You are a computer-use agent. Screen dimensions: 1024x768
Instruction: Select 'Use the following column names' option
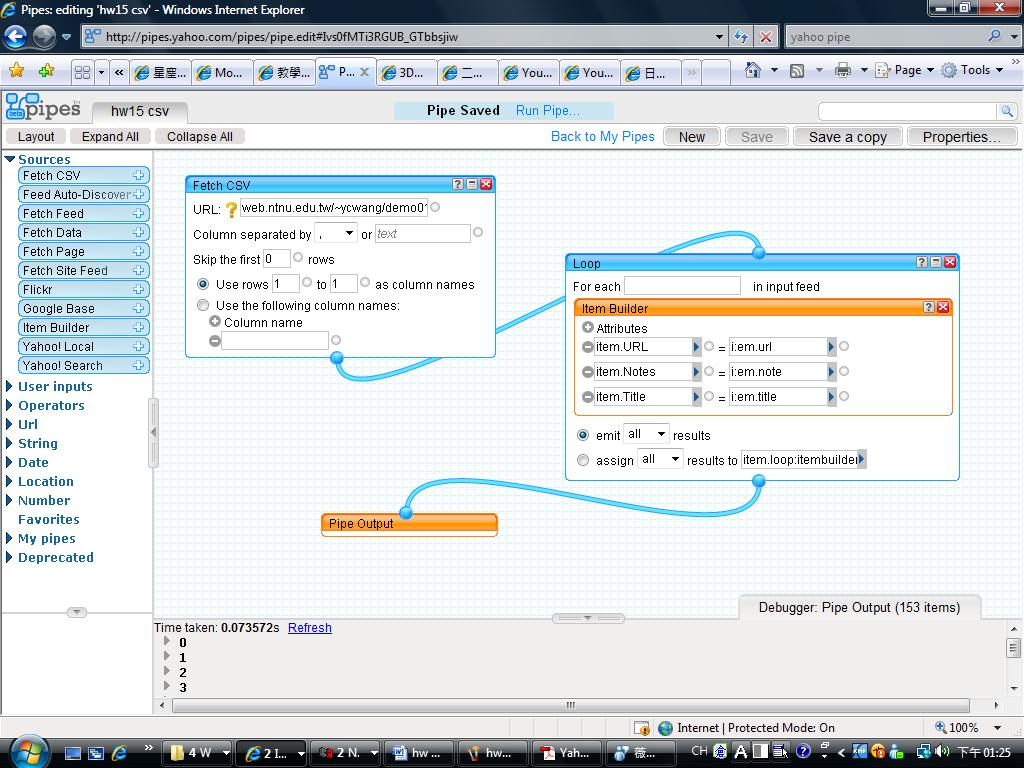click(x=203, y=305)
